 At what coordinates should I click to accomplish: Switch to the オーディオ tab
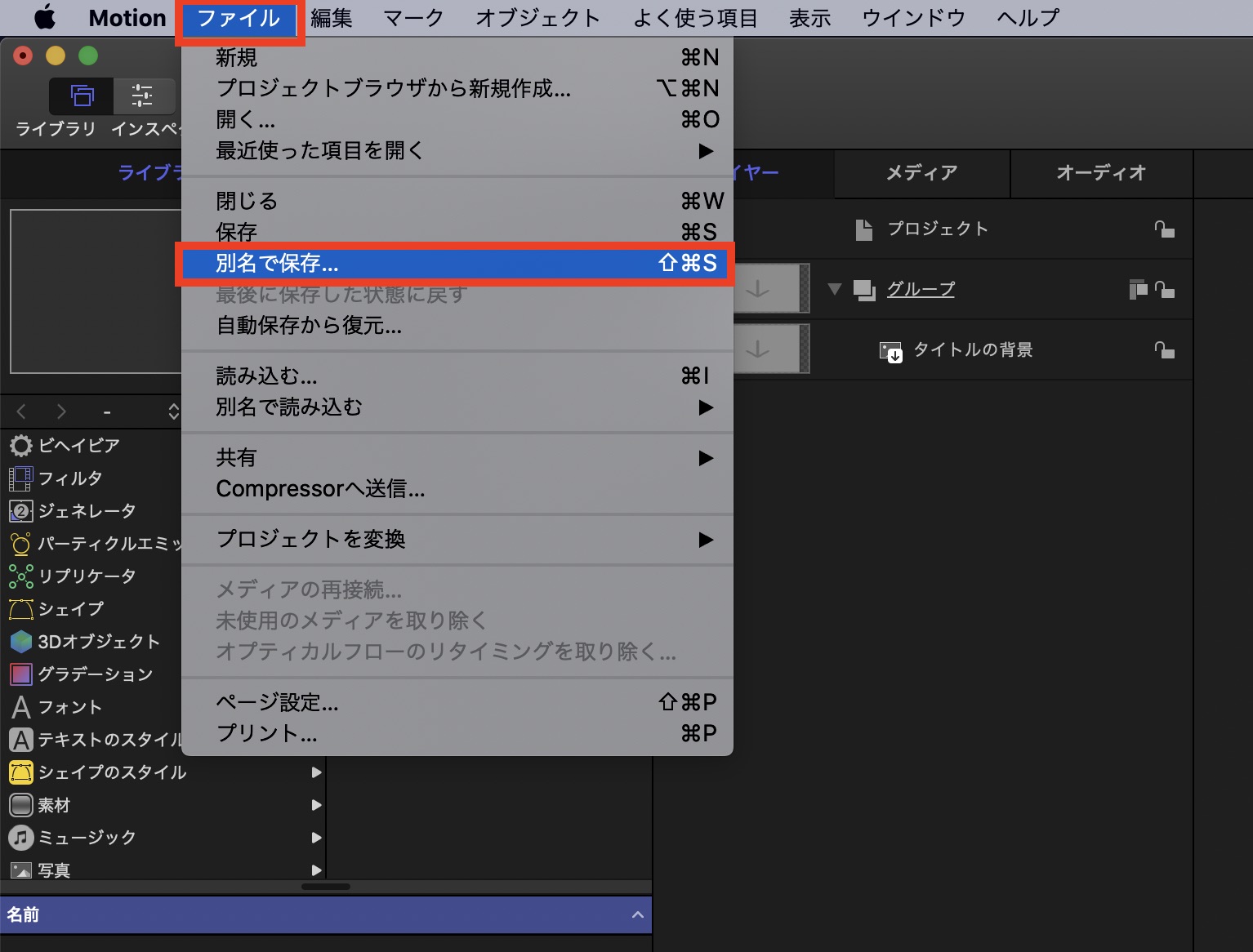[x=1102, y=173]
